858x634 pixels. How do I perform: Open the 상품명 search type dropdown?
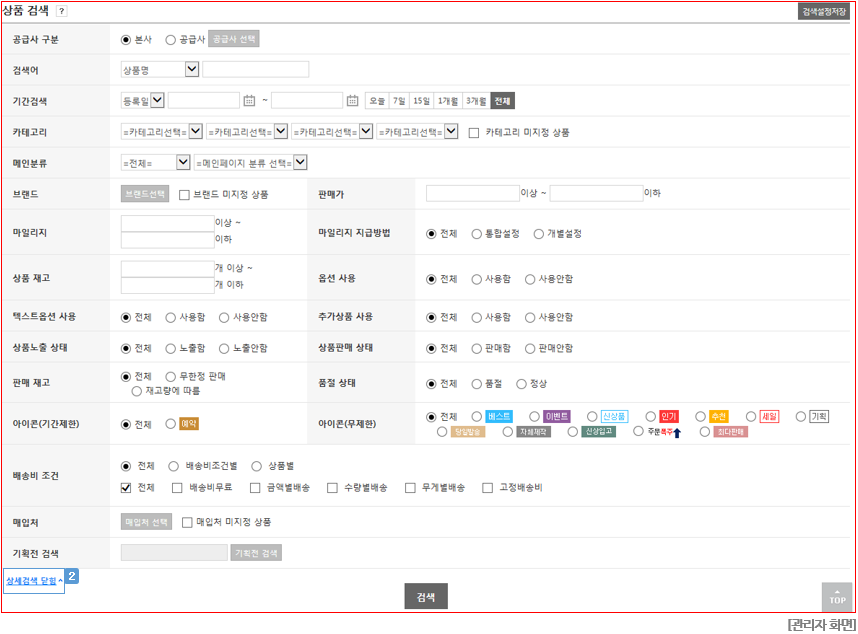160,70
